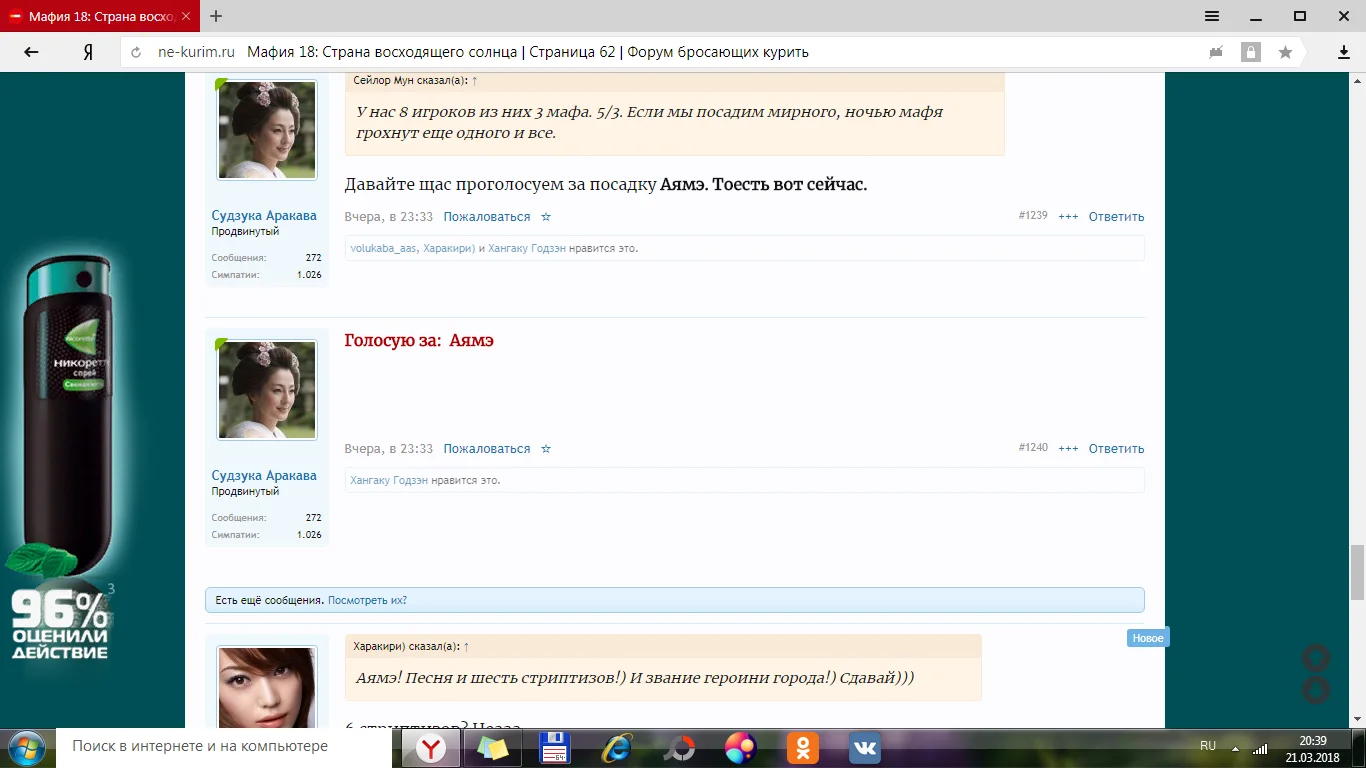Viewport: 1366px width, 768px height.
Task: Click the scroll-to-bottom round arrow button
Action: [1316, 689]
